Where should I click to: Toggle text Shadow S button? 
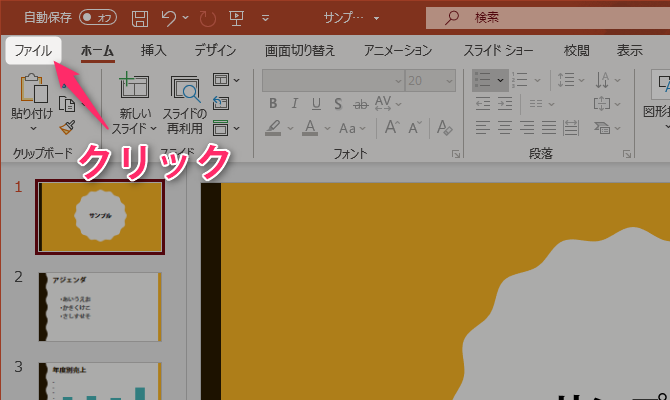(x=338, y=103)
